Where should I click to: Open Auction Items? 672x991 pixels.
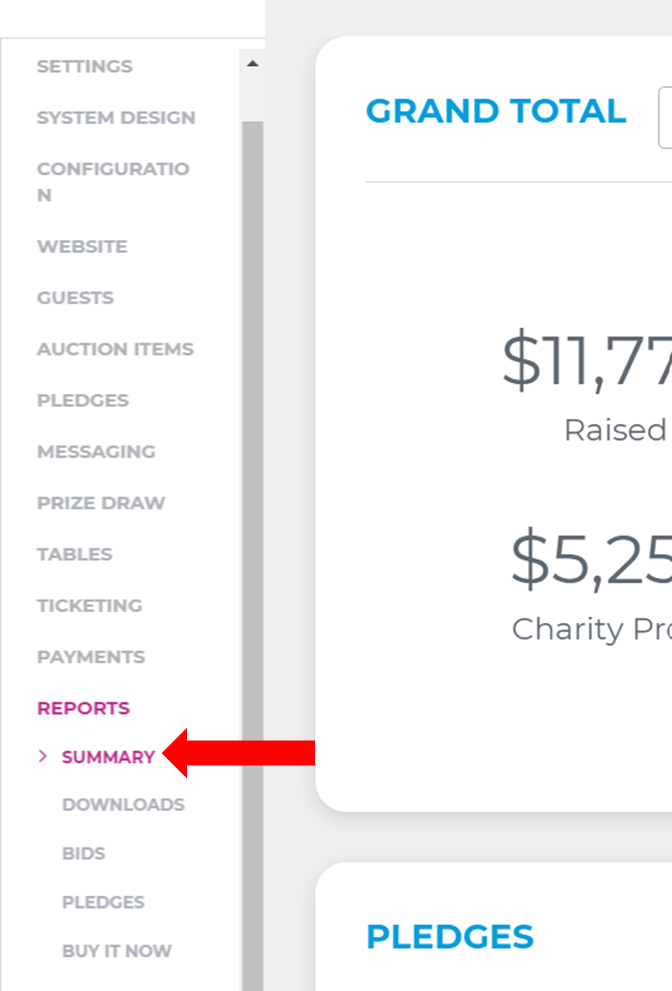[115, 349]
